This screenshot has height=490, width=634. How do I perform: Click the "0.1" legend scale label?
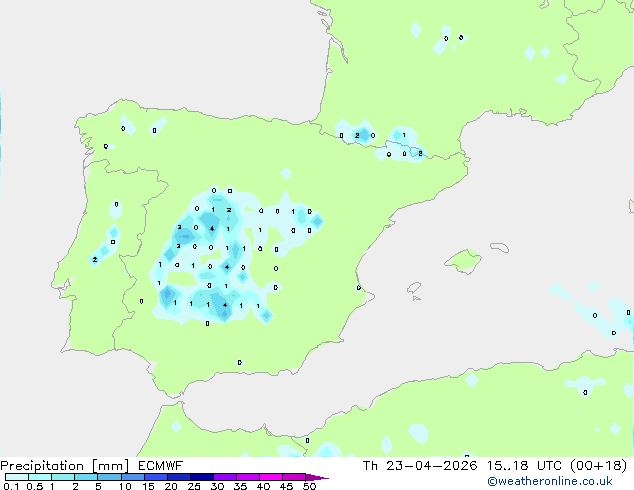[11, 486]
